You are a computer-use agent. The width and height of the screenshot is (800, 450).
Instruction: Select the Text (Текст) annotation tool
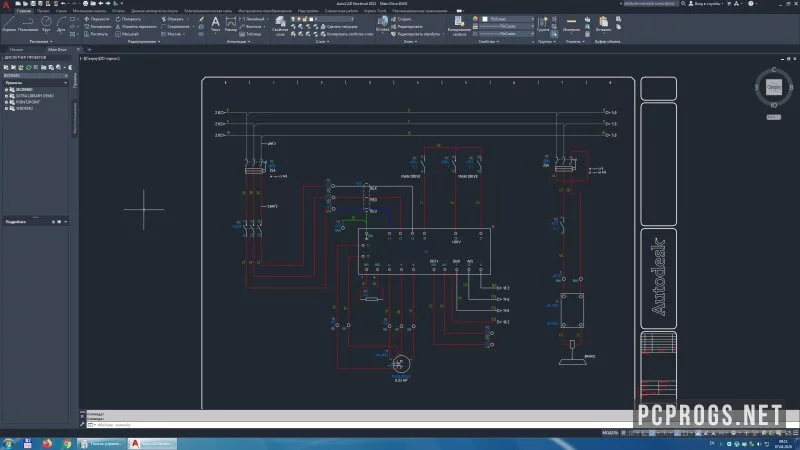click(x=215, y=23)
